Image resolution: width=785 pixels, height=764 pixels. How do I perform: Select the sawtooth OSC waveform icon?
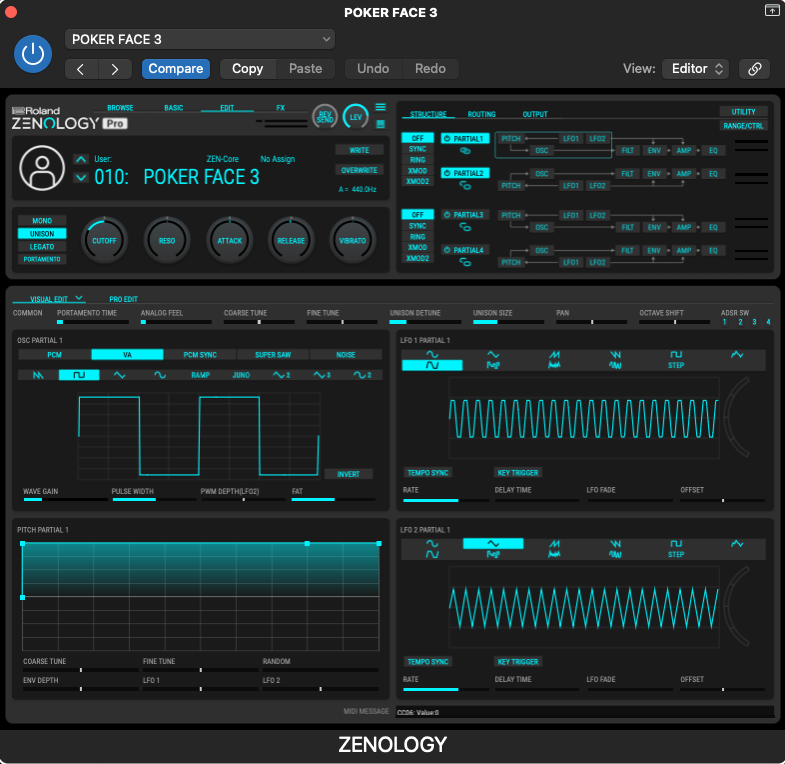coord(38,375)
